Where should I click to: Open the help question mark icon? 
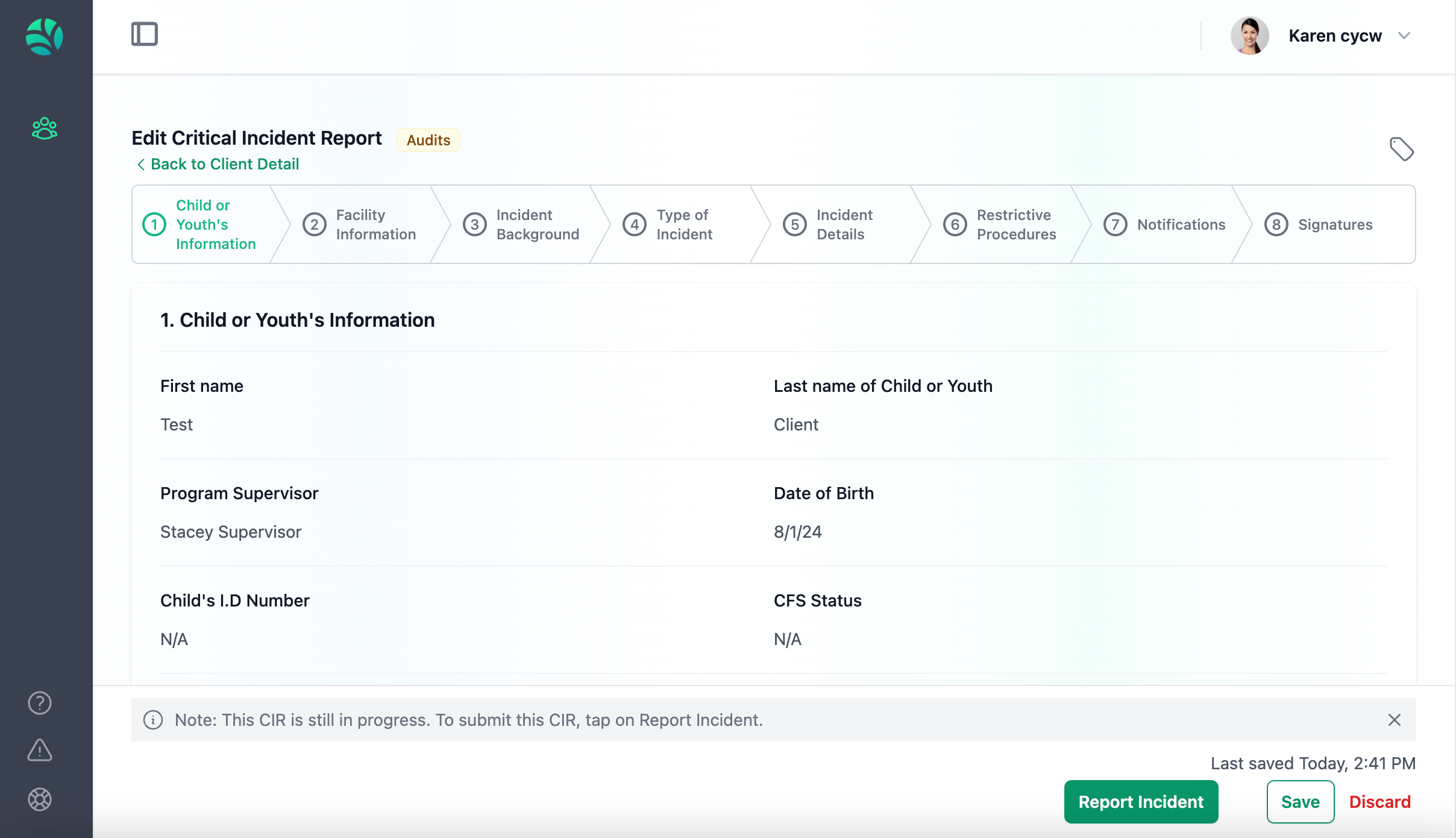pos(40,703)
